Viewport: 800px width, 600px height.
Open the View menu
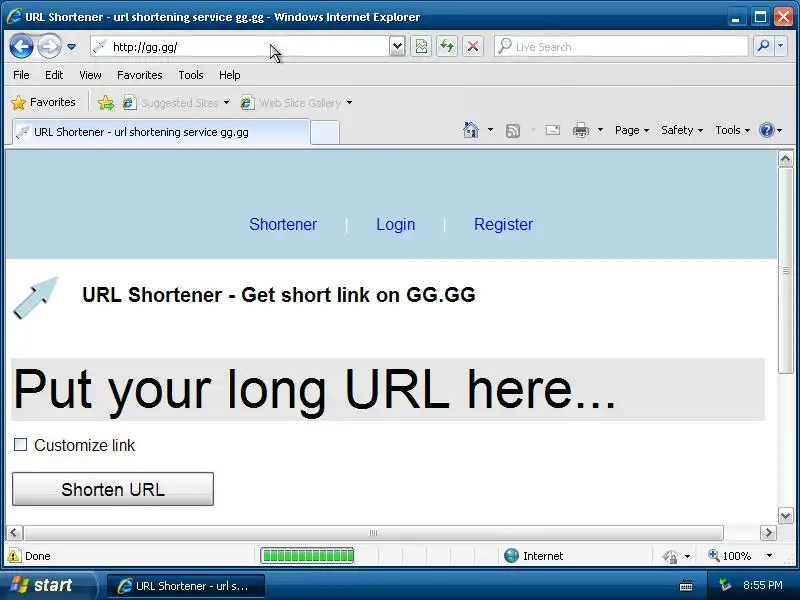tap(90, 75)
